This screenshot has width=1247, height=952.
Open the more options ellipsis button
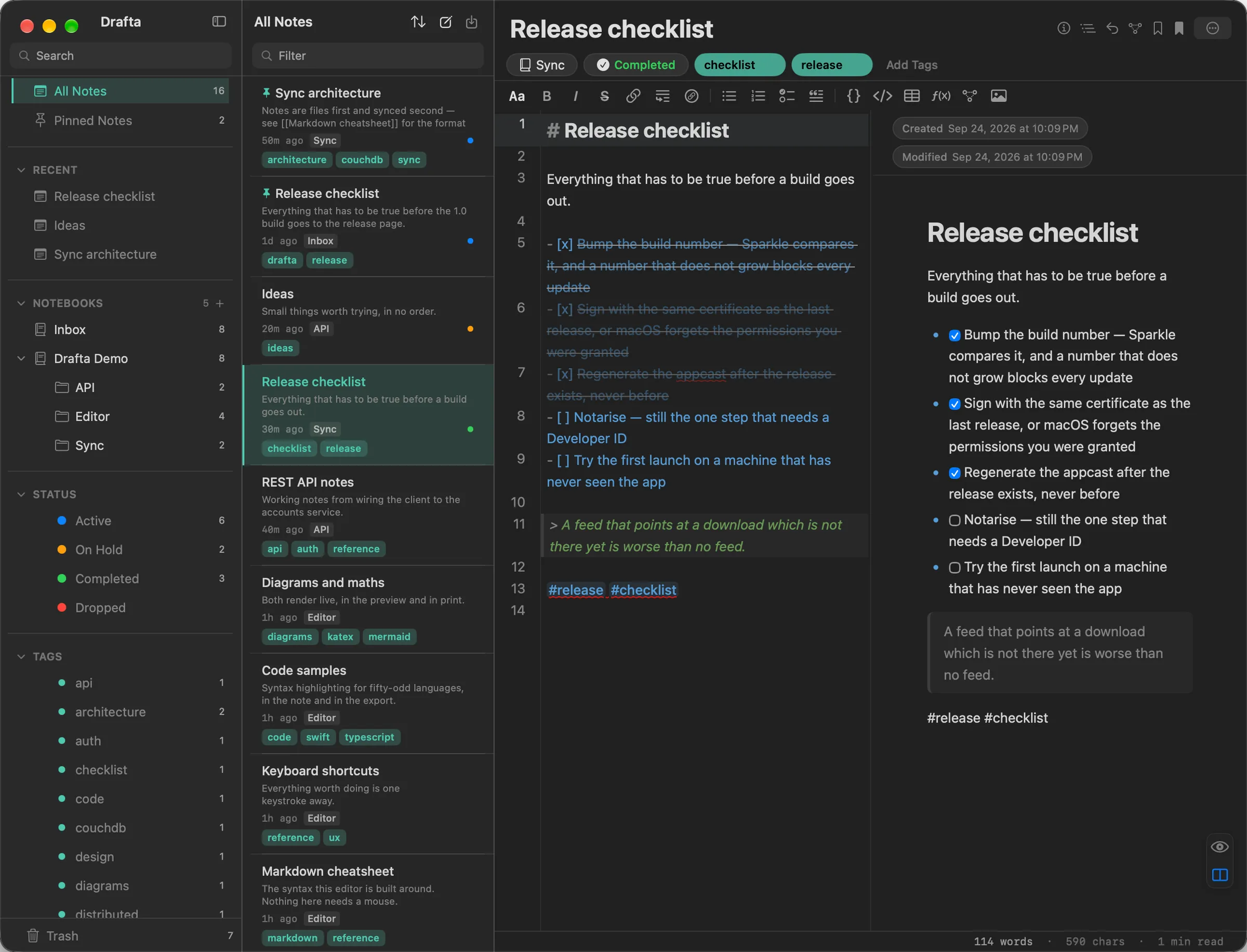(1212, 28)
